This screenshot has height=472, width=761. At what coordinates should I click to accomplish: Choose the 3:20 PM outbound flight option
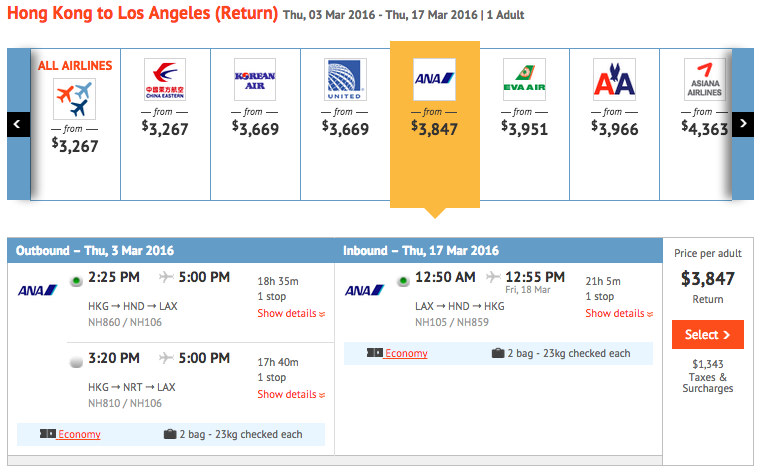(x=76, y=362)
